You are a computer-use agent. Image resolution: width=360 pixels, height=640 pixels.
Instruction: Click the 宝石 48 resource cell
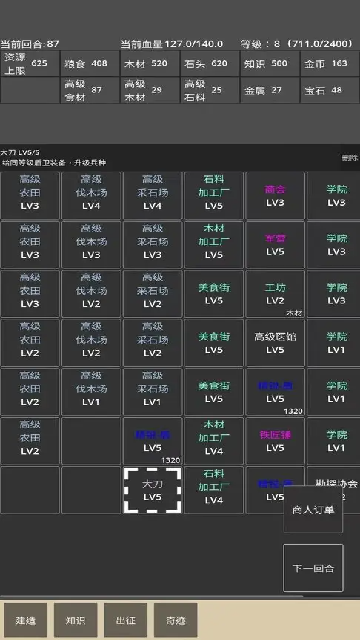pos(330,90)
